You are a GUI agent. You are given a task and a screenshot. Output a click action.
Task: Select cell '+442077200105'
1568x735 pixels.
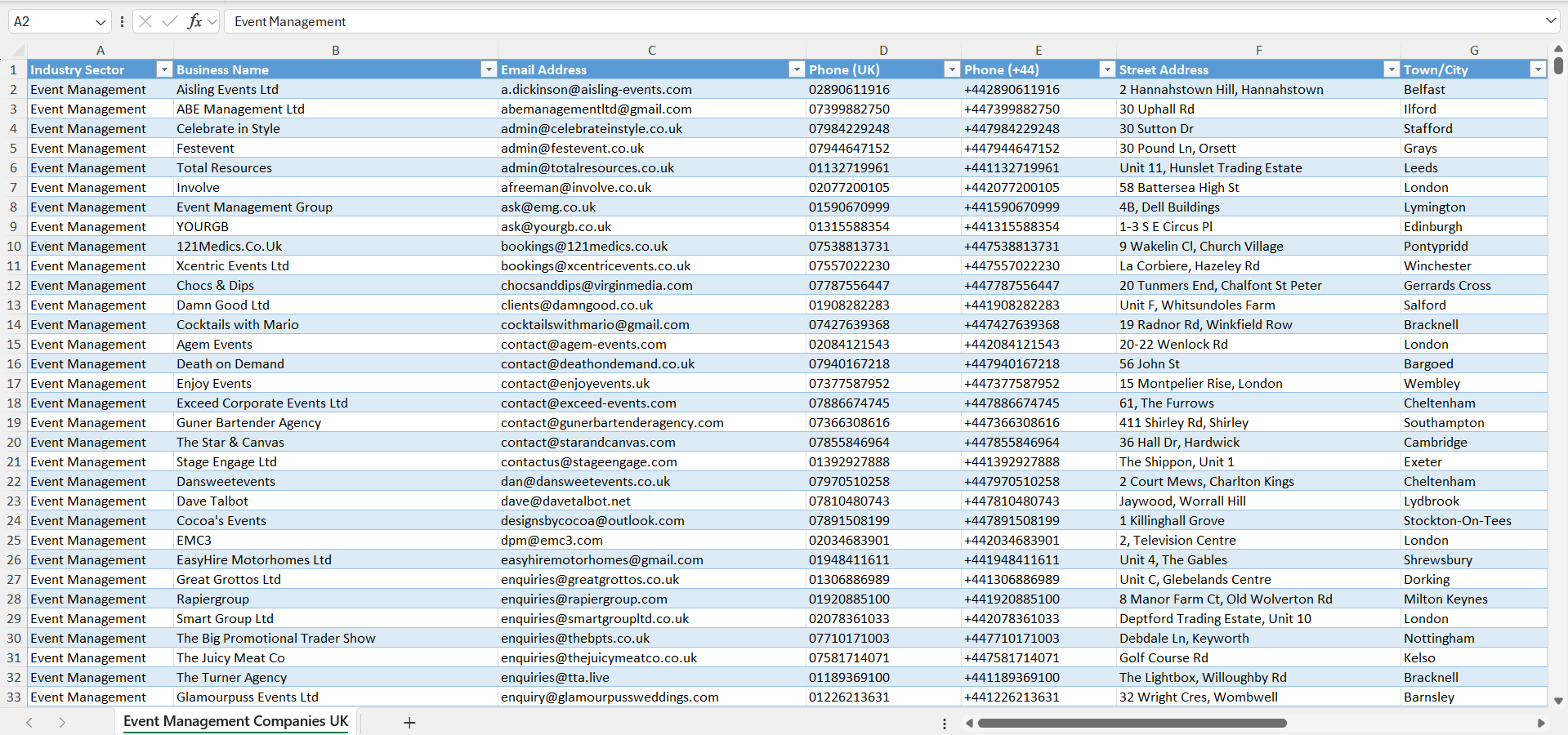1039,187
